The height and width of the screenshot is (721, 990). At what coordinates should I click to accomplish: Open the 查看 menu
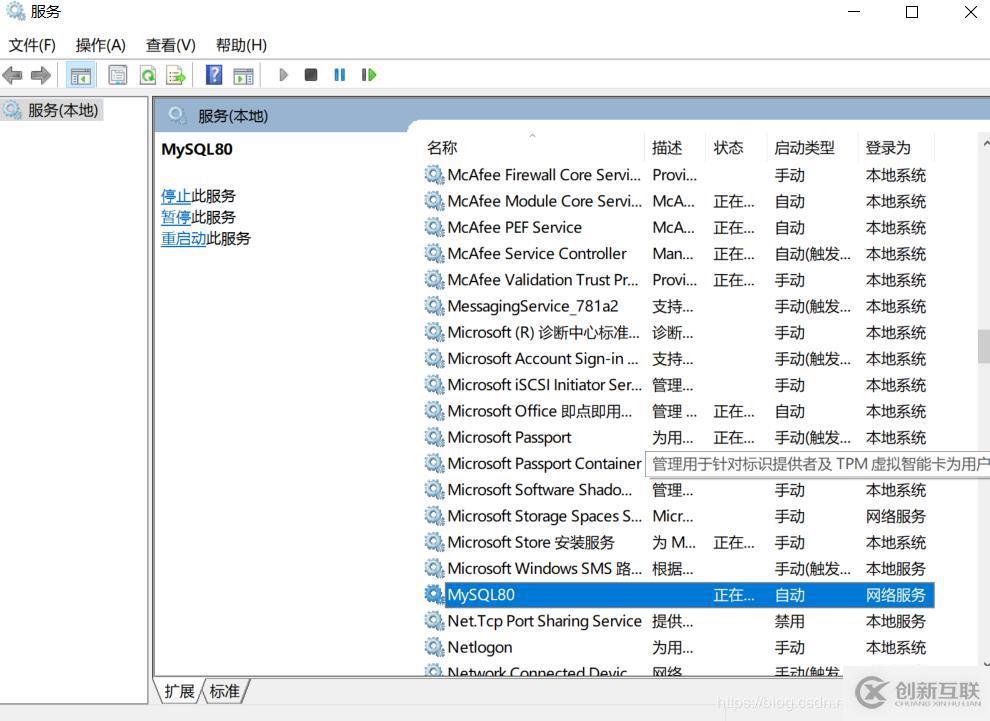pos(168,44)
